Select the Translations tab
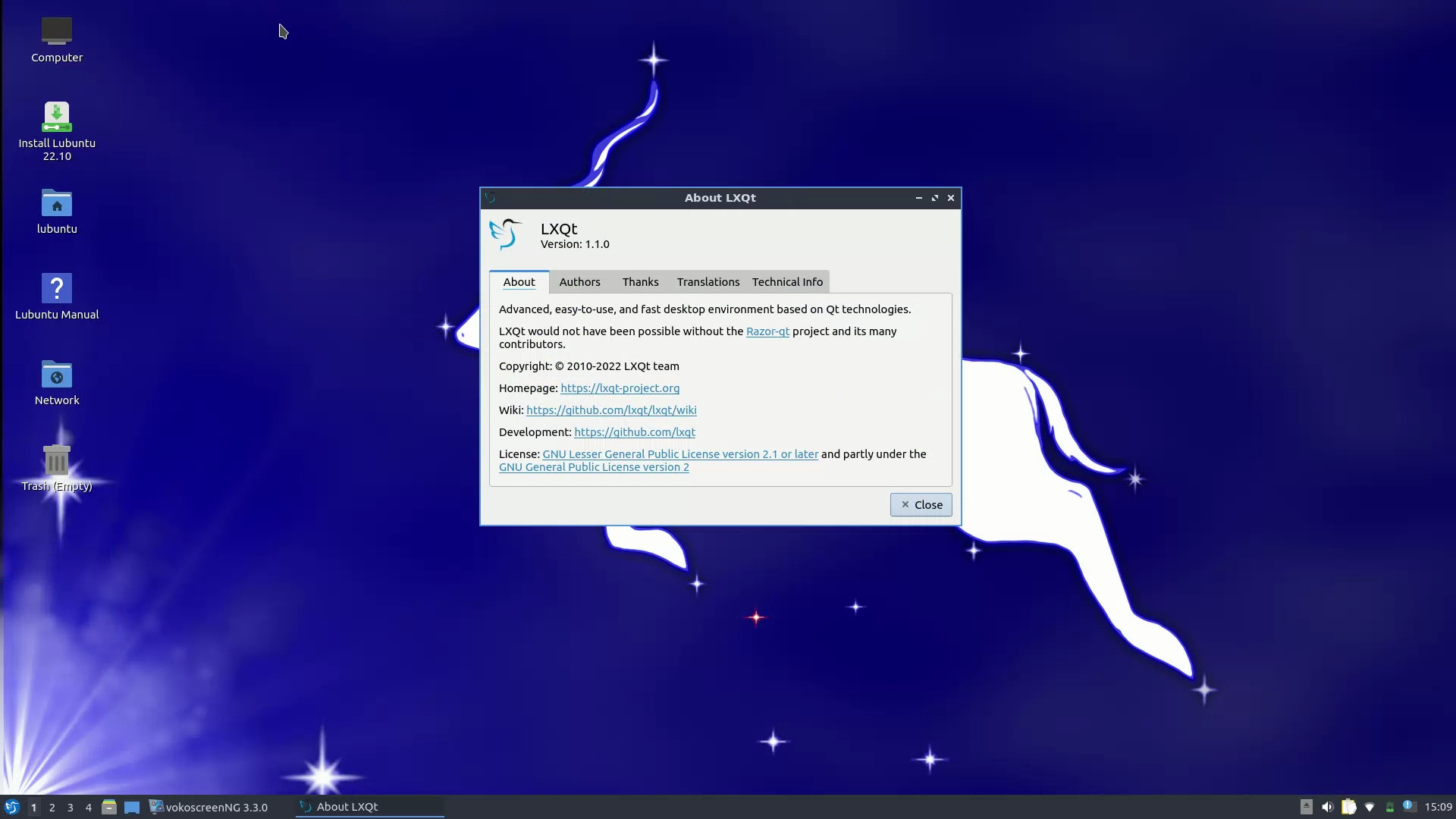This screenshot has height=819, width=1456. (708, 281)
